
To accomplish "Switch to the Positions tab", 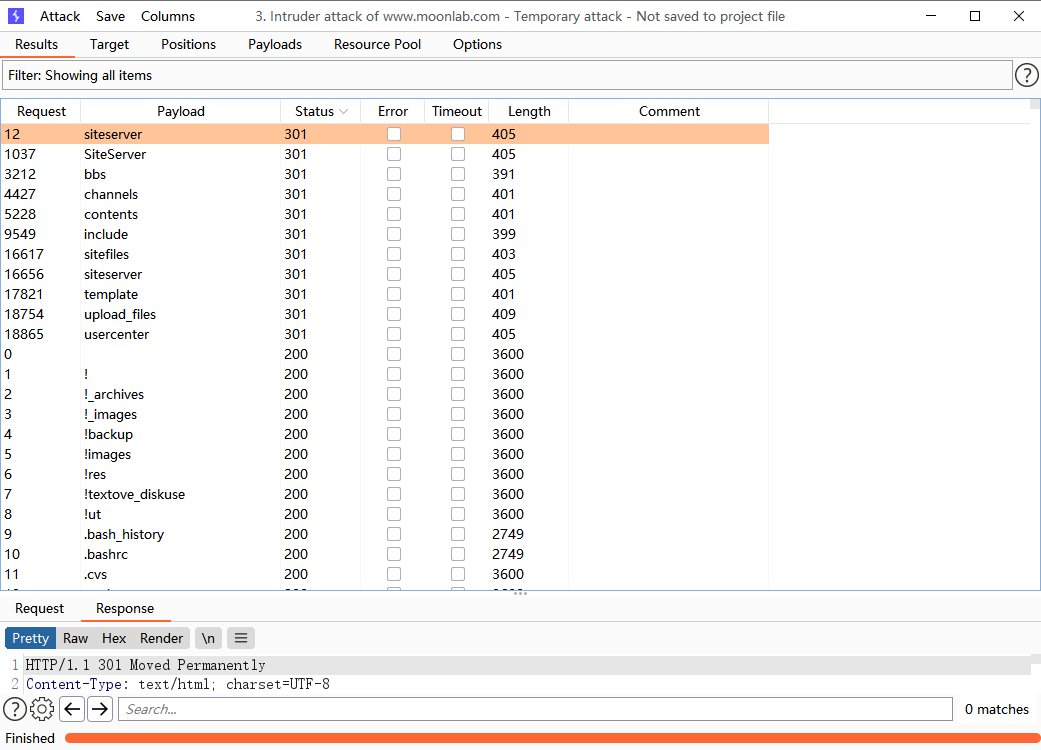I will (189, 44).
